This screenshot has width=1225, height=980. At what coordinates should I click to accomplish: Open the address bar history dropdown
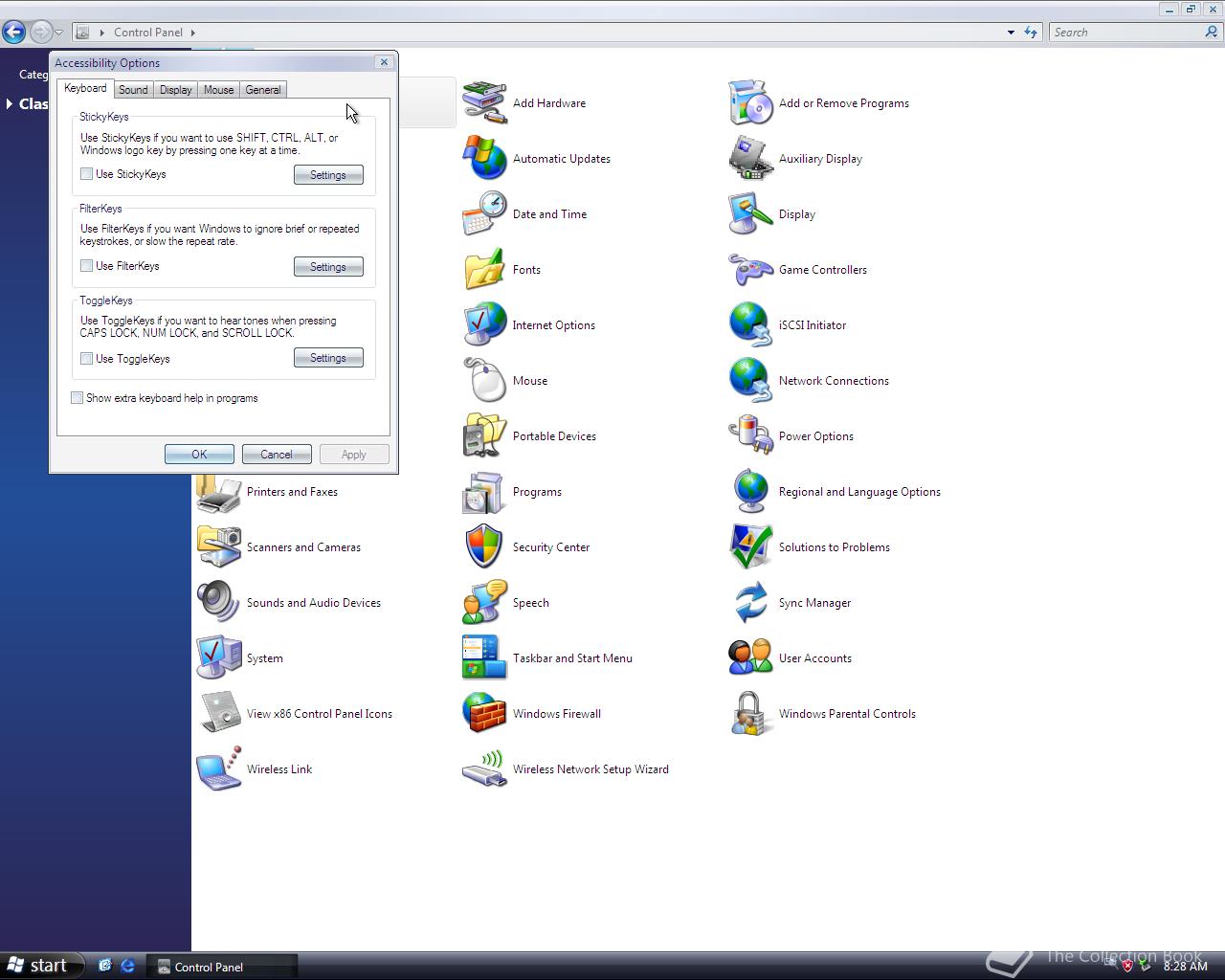coord(1011,33)
